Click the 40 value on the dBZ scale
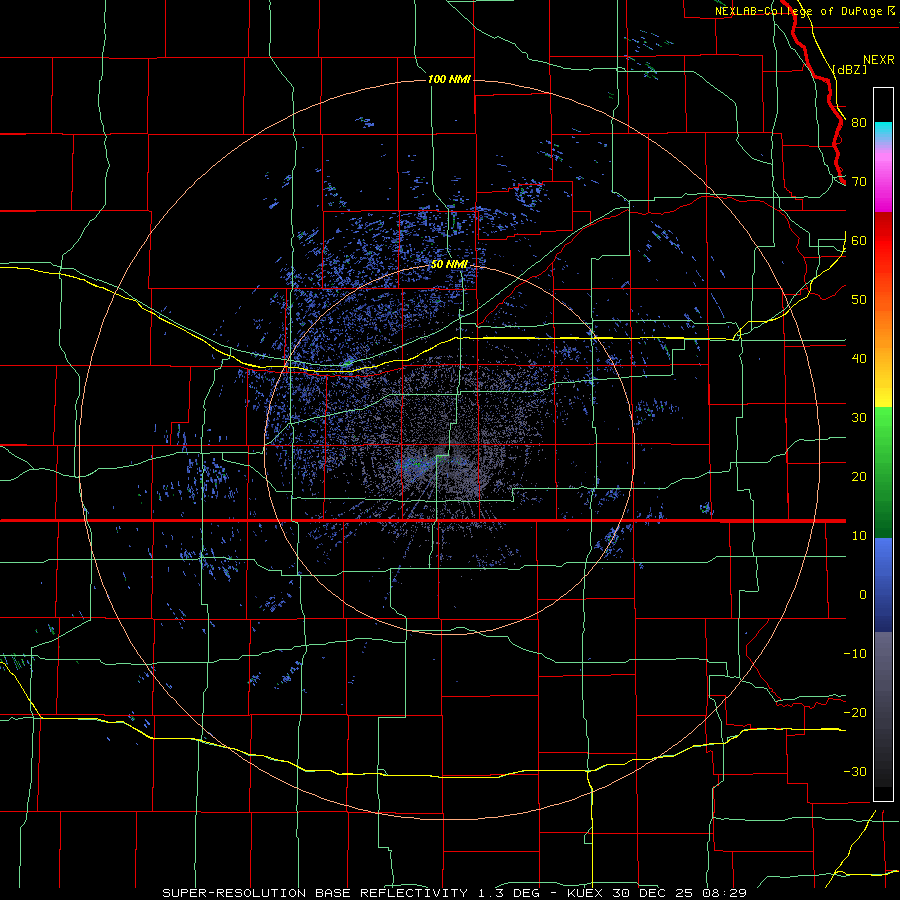 [x=859, y=359]
